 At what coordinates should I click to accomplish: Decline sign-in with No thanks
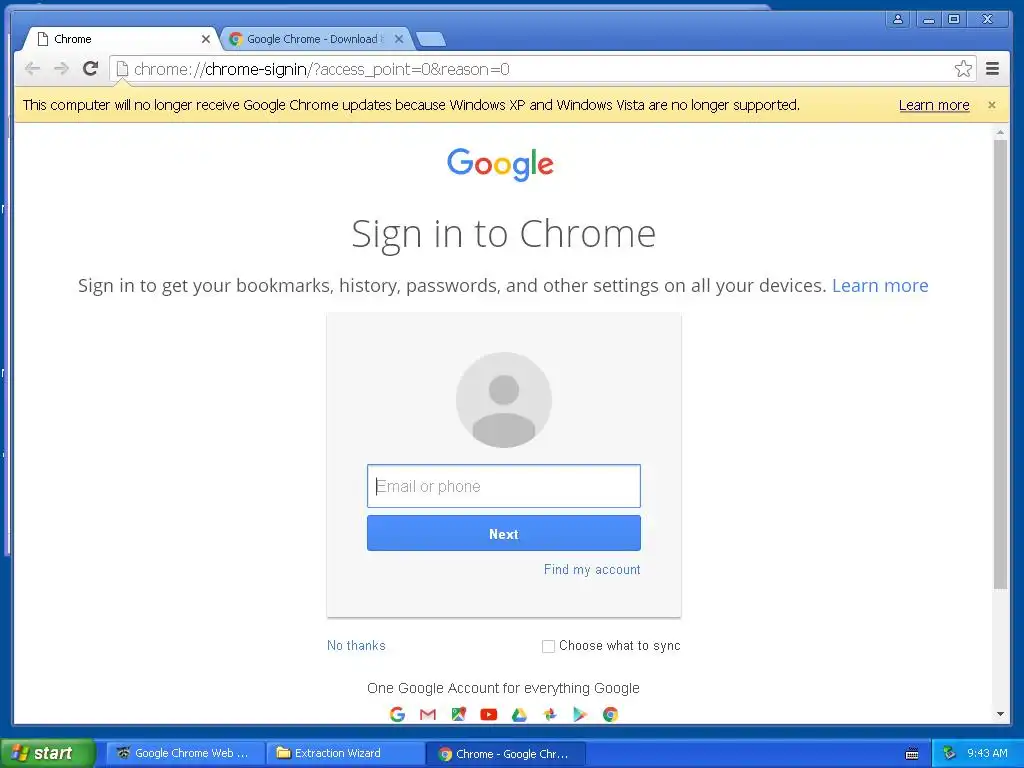click(356, 646)
